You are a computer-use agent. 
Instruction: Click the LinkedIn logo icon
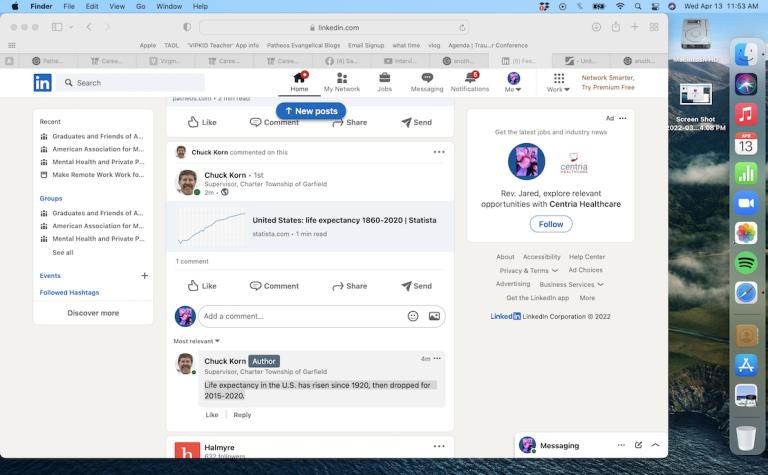[x=42, y=83]
